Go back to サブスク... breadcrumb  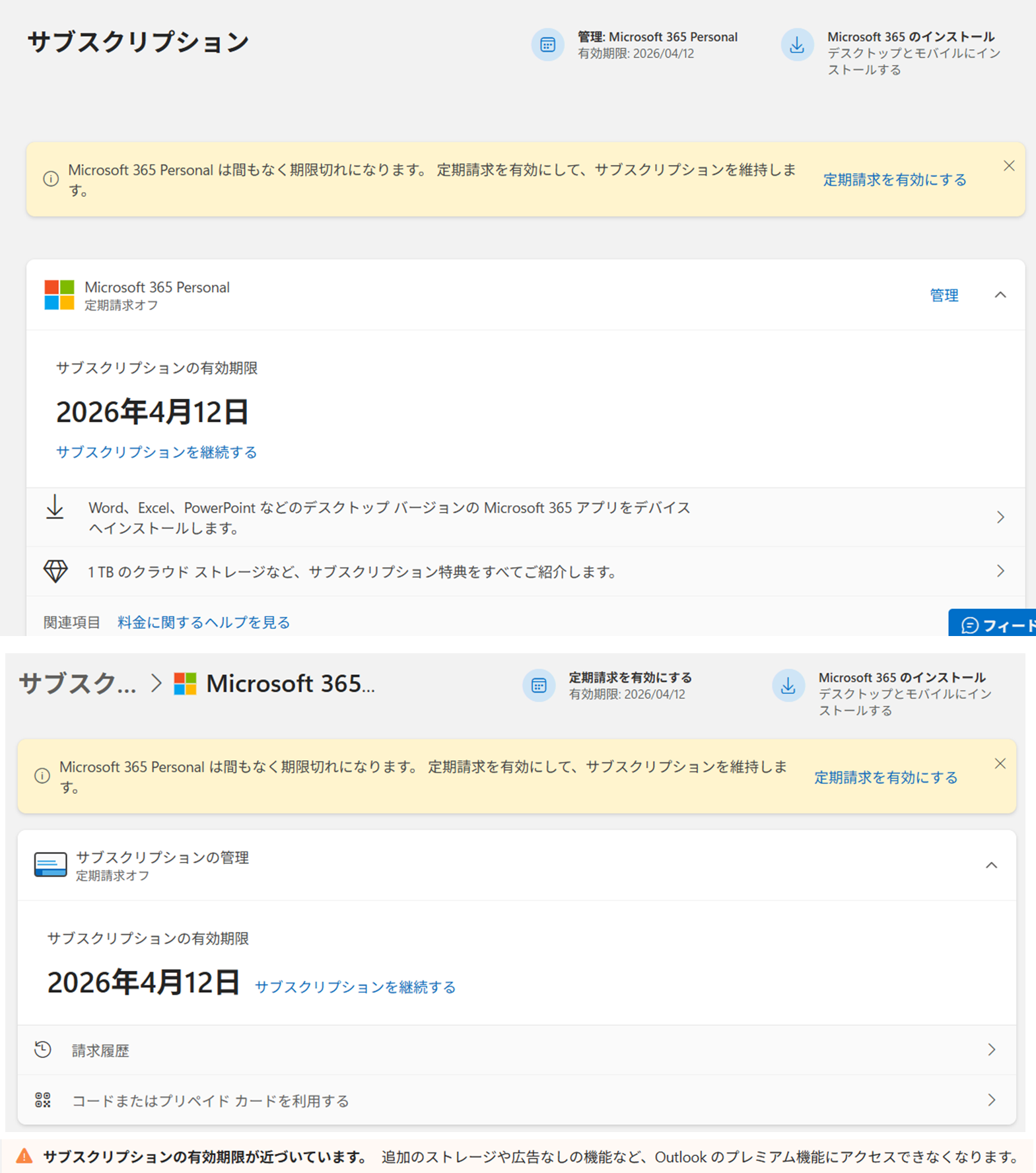pos(77,684)
